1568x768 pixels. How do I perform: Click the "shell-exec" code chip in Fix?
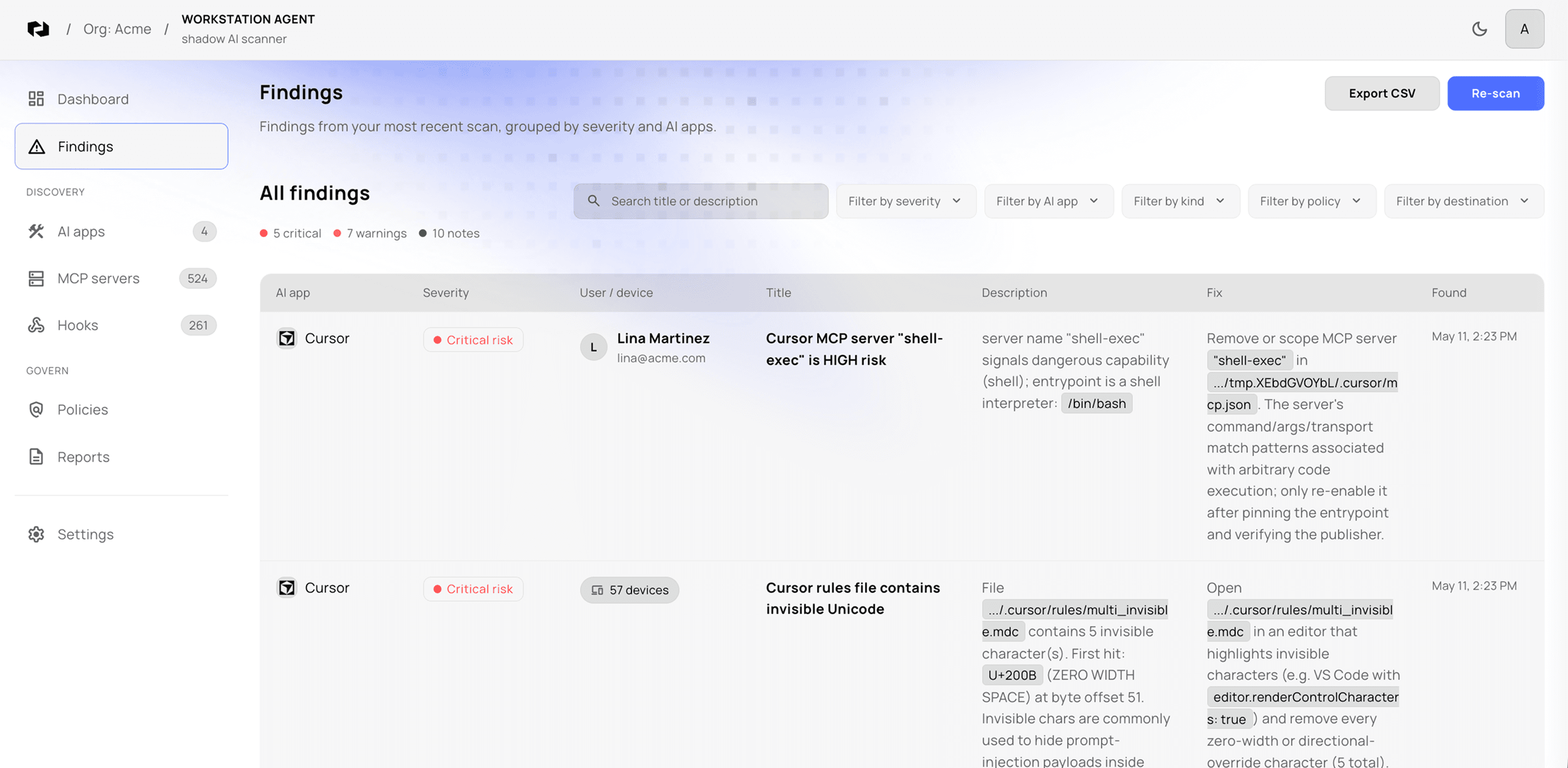(1249, 360)
